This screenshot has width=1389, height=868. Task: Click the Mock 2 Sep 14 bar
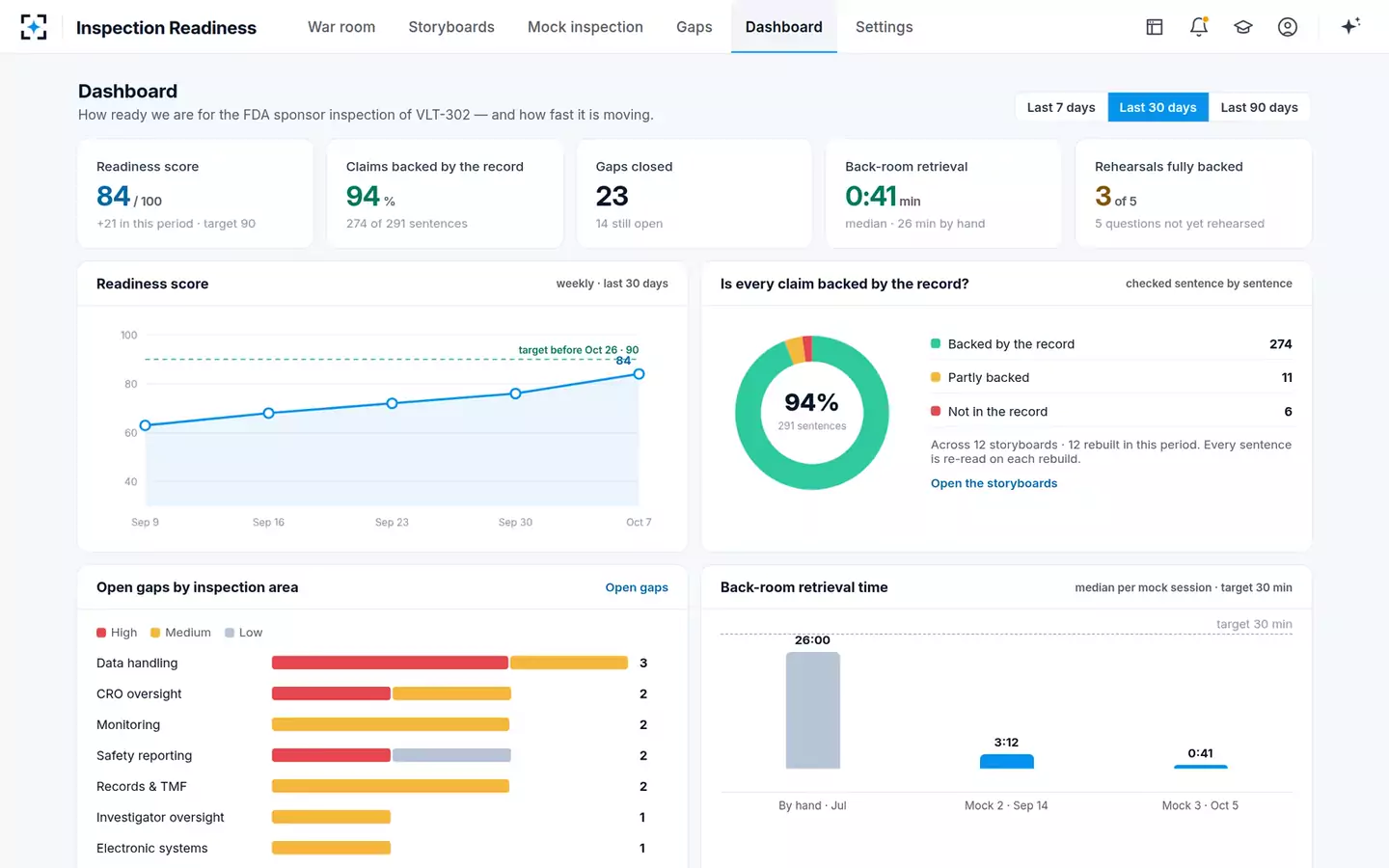[x=1007, y=762]
